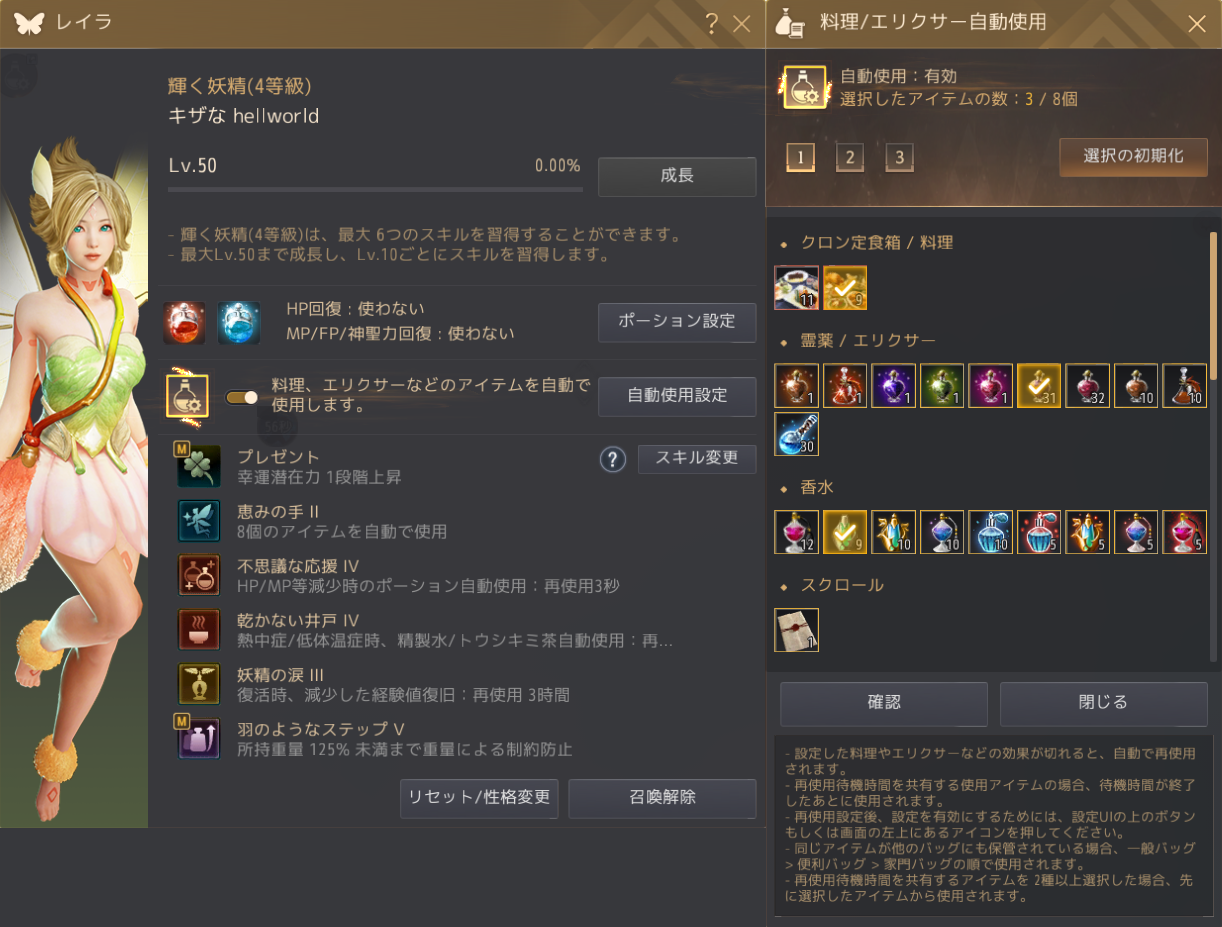The height and width of the screenshot is (927, 1222).
Task: Uncheck the selected perfume with count 9
Action: pos(845,532)
